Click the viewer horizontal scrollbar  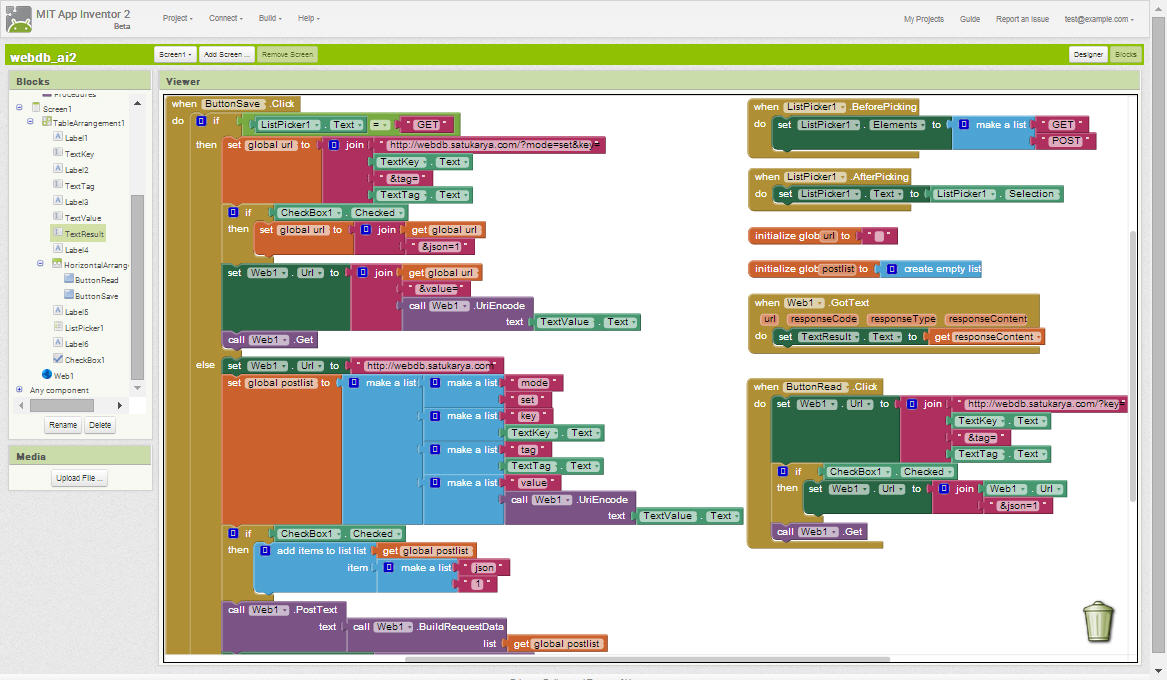648,658
